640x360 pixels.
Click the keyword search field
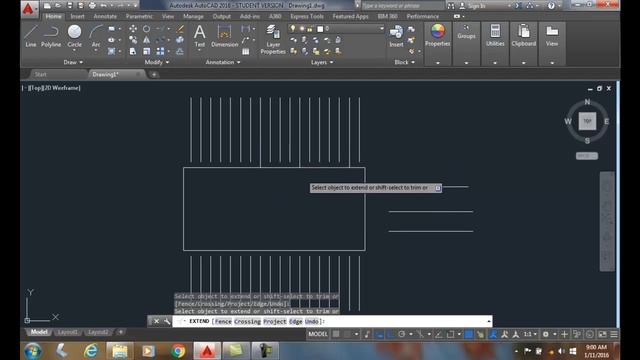coord(403,6)
